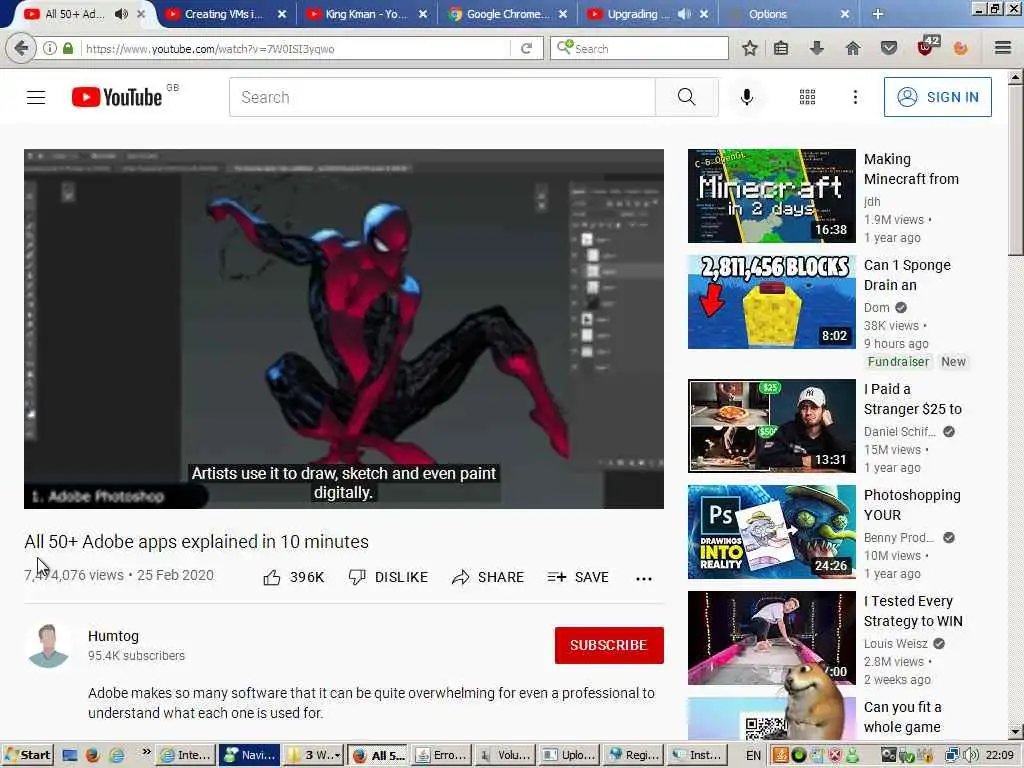Open the 3 W... grouped taskbar button
Viewport: 1024px width, 768px height.
click(312, 756)
